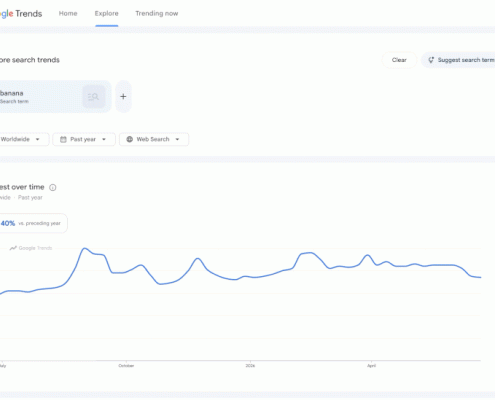Select the banana search term chip
Viewport: 495px width, 400px height.
pos(53,97)
